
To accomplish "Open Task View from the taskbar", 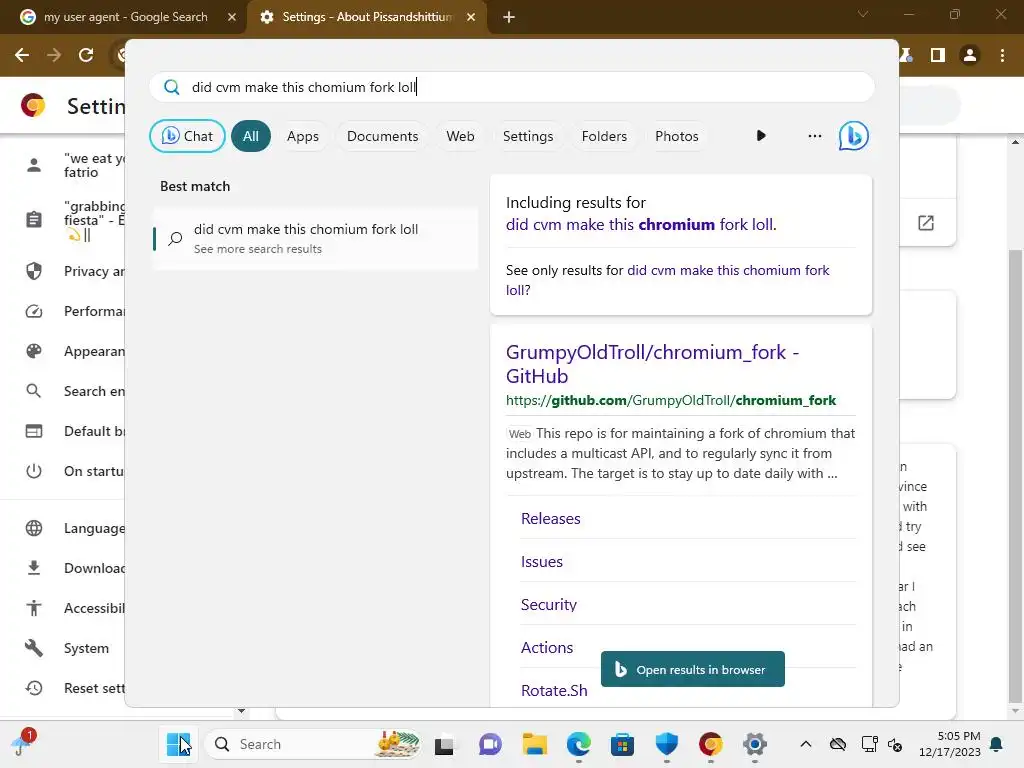I will 444,744.
